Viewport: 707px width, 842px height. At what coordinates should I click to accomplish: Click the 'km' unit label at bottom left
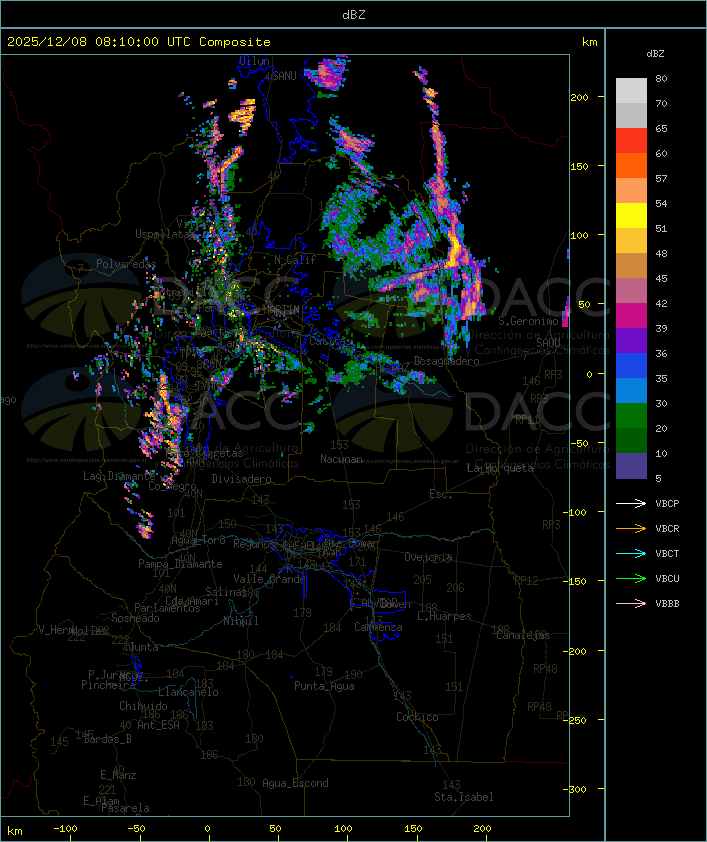[x=14, y=831]
